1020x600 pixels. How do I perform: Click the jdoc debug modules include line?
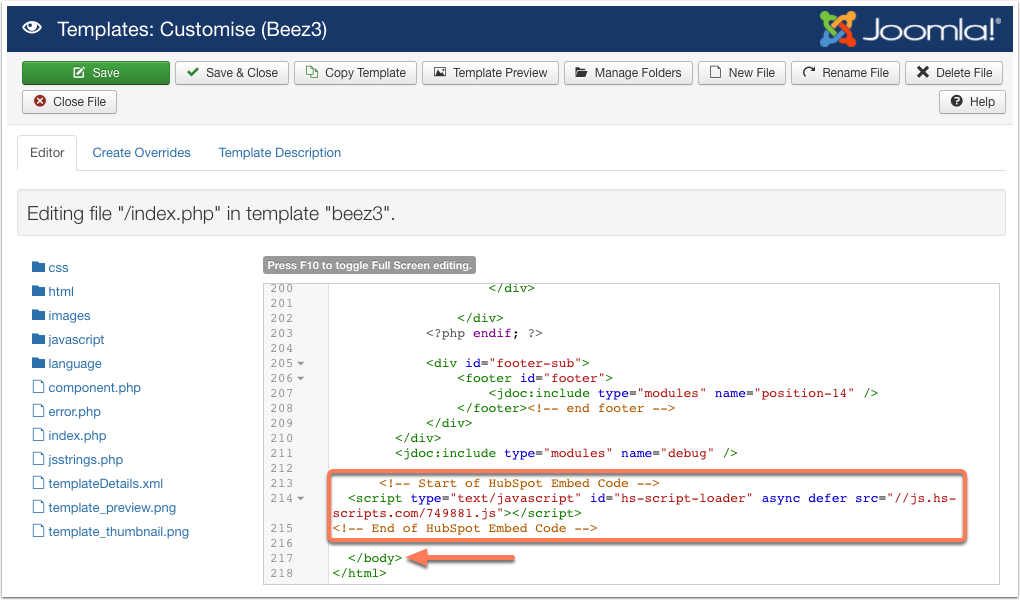566,454
